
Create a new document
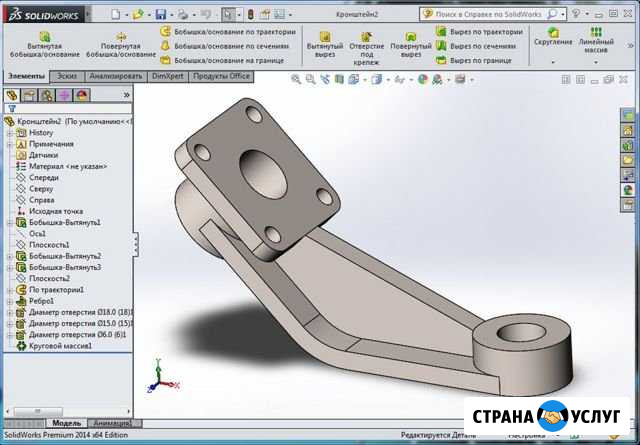pyautogui.click(x=116, y=15)
